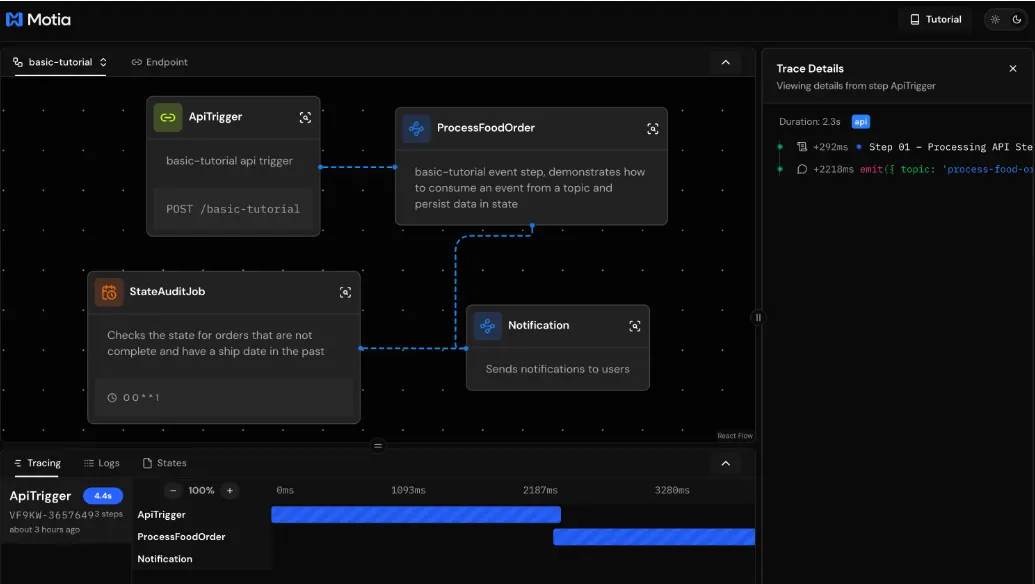
Task: Click the blue icon on the Notification node
Action: [x=487, y=325]
